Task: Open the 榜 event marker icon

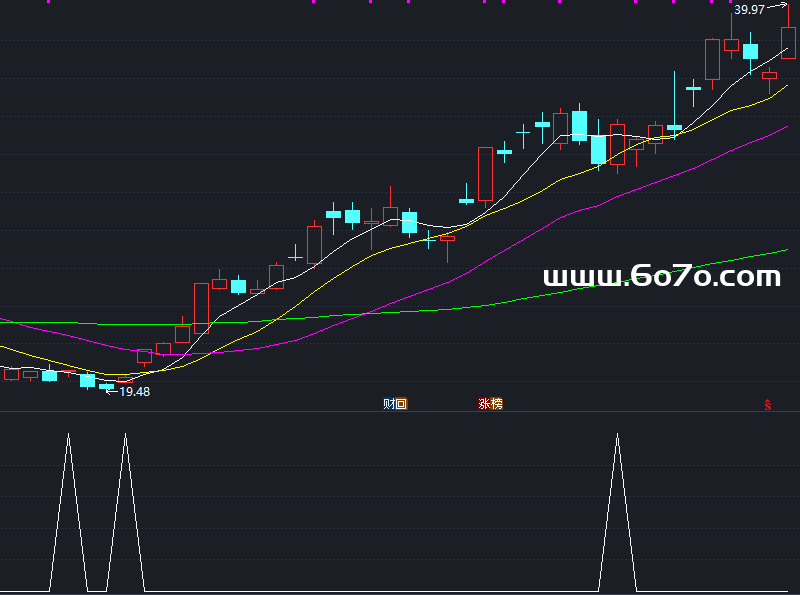Action: coord(496,404)
